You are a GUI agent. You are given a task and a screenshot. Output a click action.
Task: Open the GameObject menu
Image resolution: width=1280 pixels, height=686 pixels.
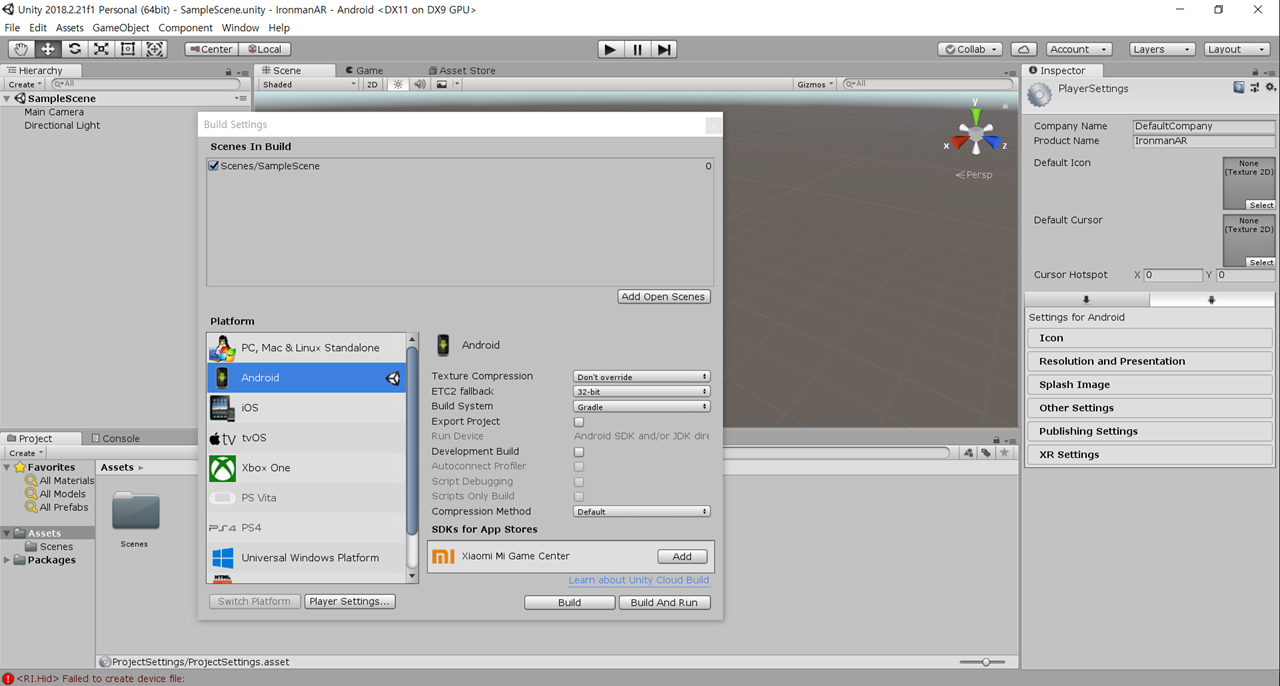tap(121, 28)
